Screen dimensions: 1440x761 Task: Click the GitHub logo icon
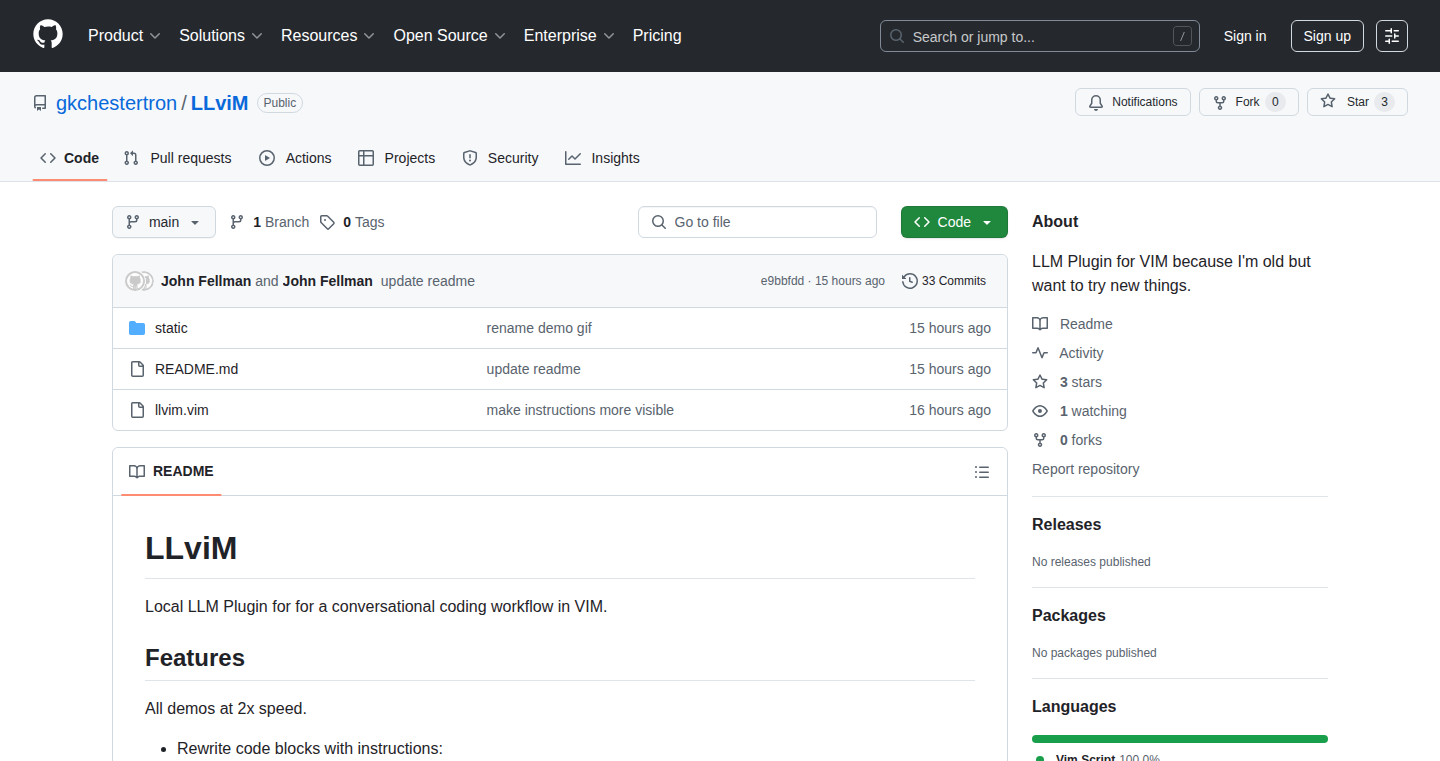point(48,36)
